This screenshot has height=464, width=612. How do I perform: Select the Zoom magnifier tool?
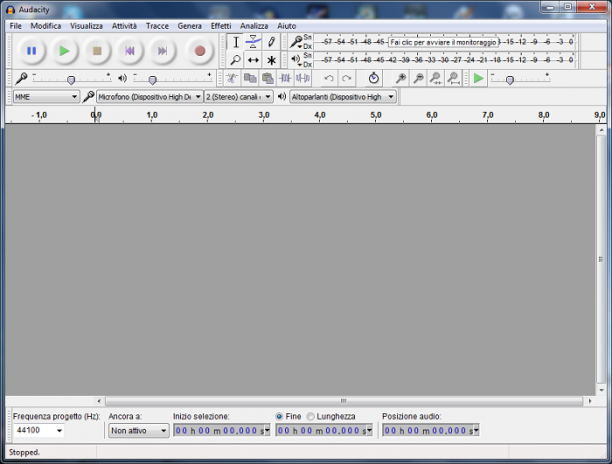(236, 60)
